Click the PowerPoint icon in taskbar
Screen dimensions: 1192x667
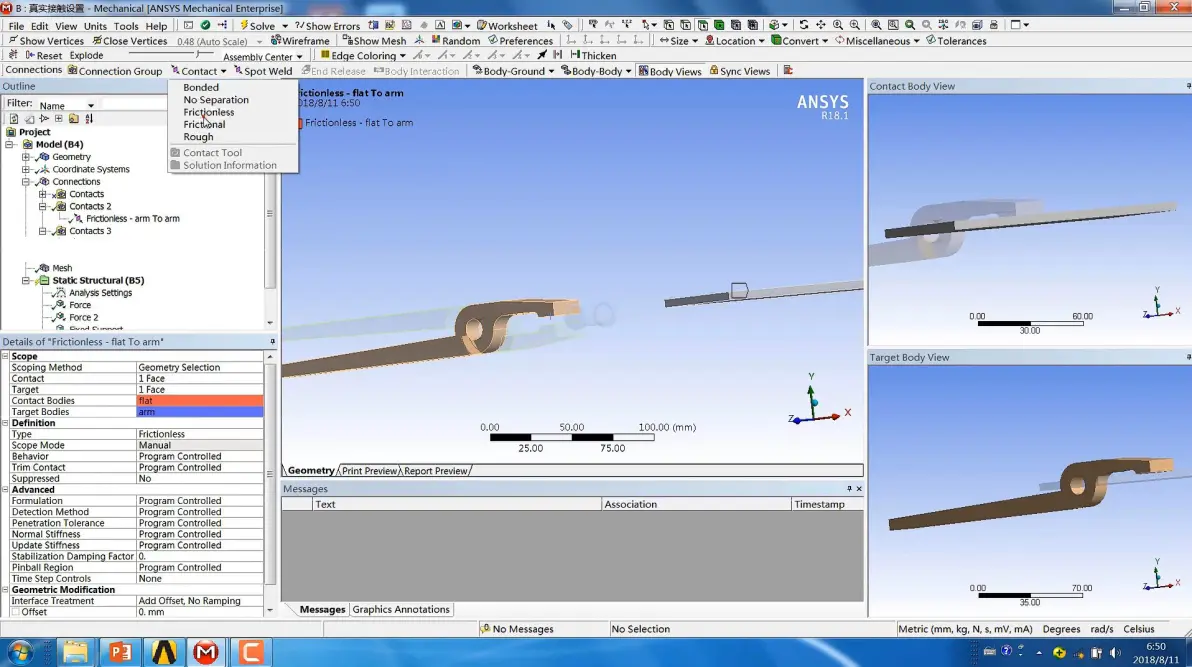pos(120,652)
